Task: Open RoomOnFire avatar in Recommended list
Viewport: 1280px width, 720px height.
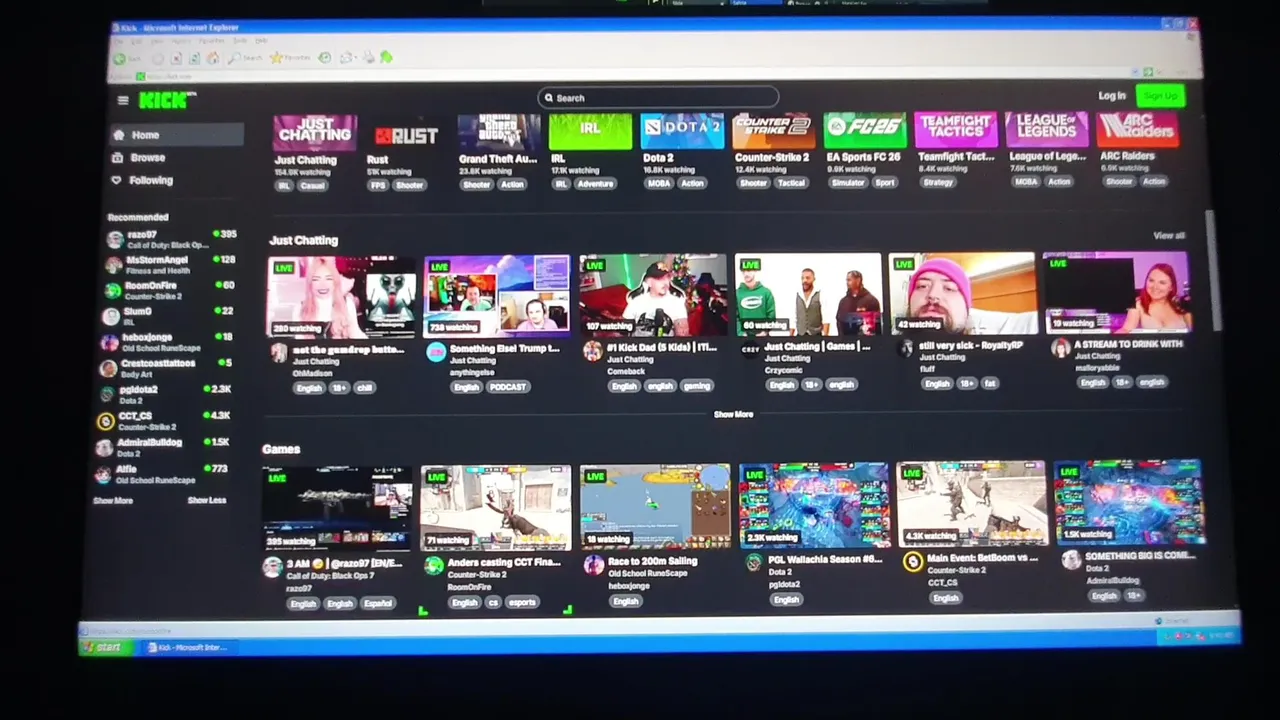Action: [113, 290]
